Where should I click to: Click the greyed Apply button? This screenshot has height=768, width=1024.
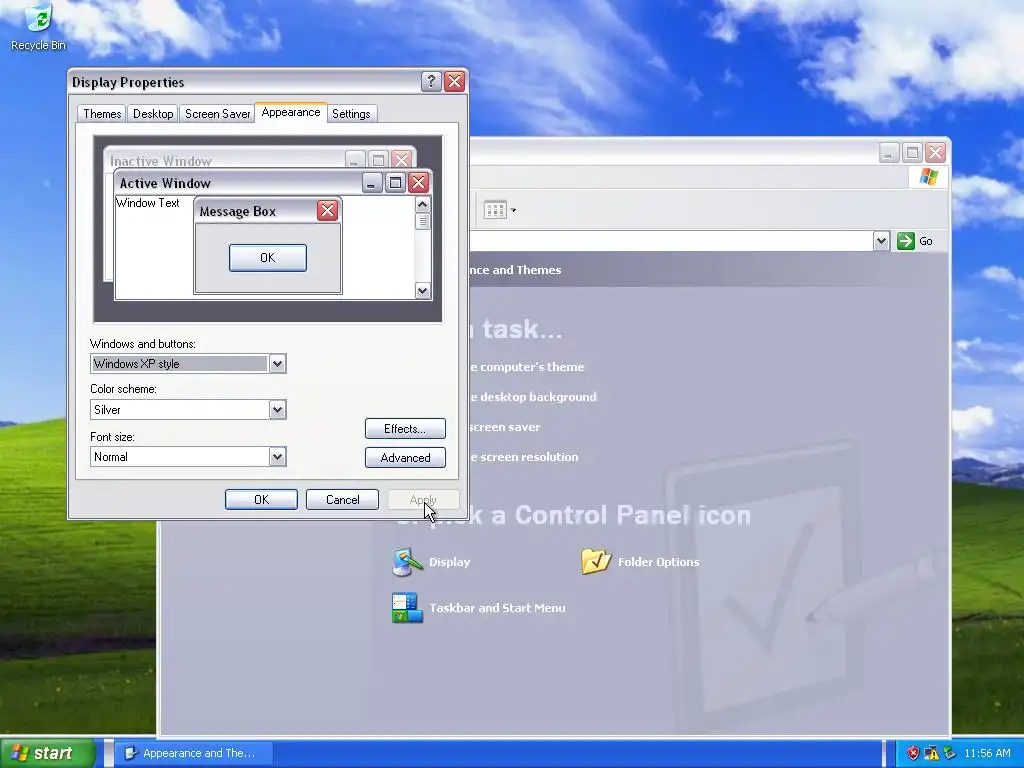point(423,500)
